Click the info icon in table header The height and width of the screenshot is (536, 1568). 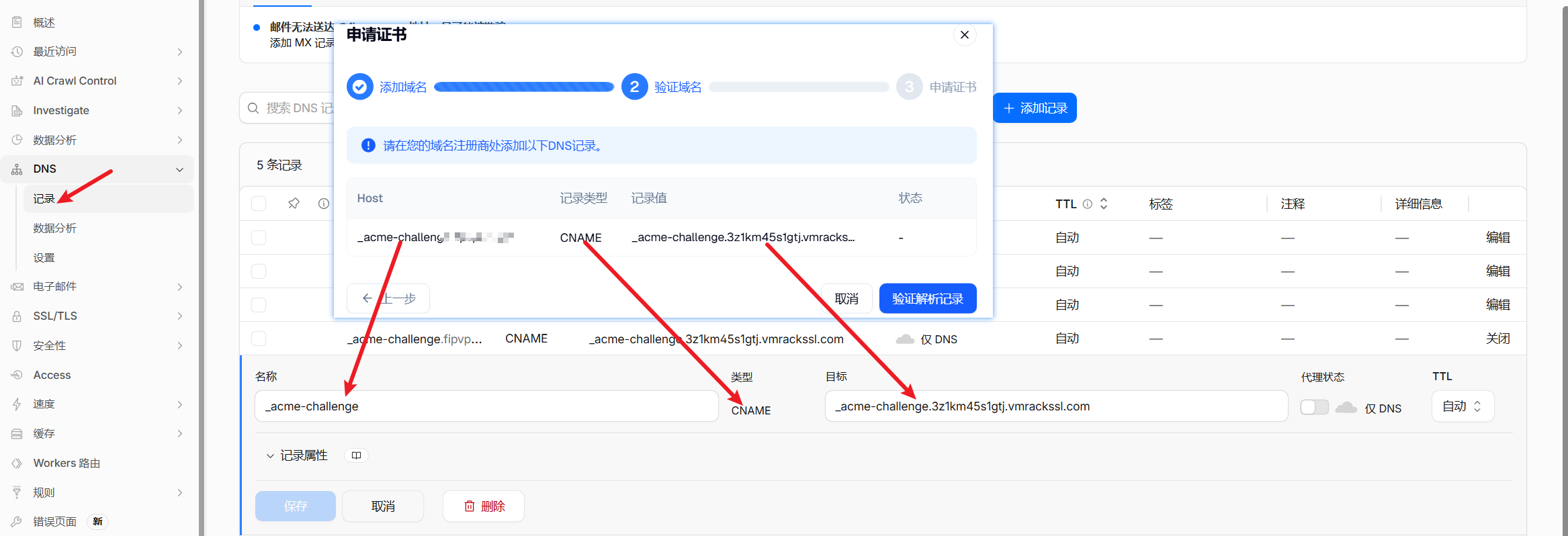(324, 204)
